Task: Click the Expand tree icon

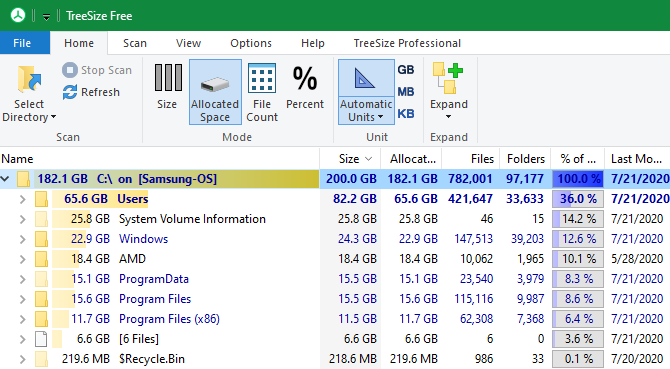Action: click(448, 79)
